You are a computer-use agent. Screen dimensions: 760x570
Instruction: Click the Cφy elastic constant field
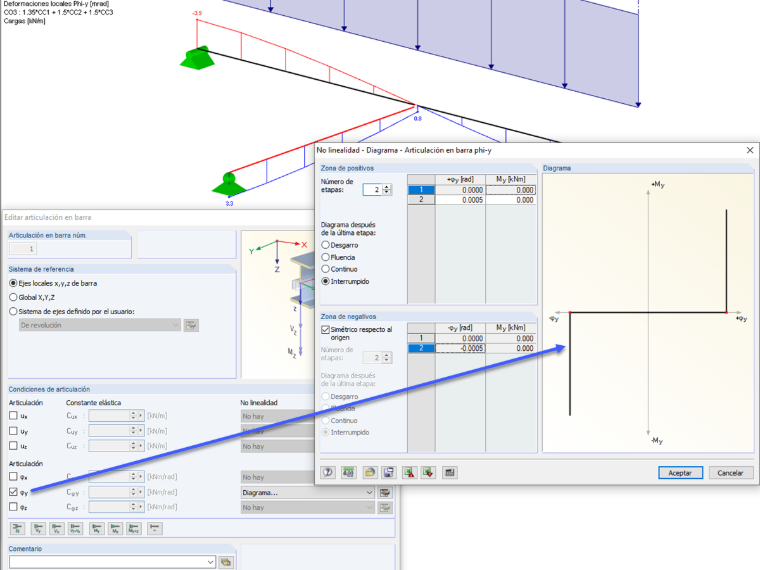point(109,492)
